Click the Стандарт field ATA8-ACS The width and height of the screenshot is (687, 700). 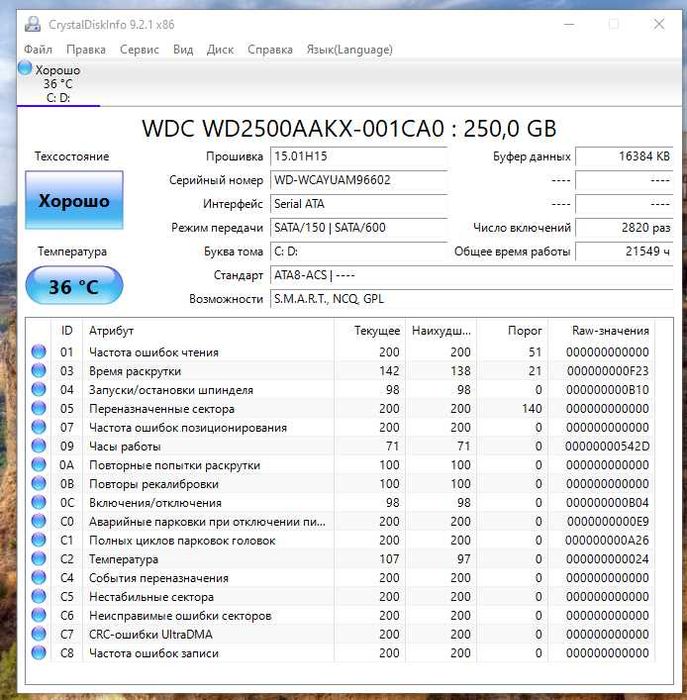pos(471,275)
